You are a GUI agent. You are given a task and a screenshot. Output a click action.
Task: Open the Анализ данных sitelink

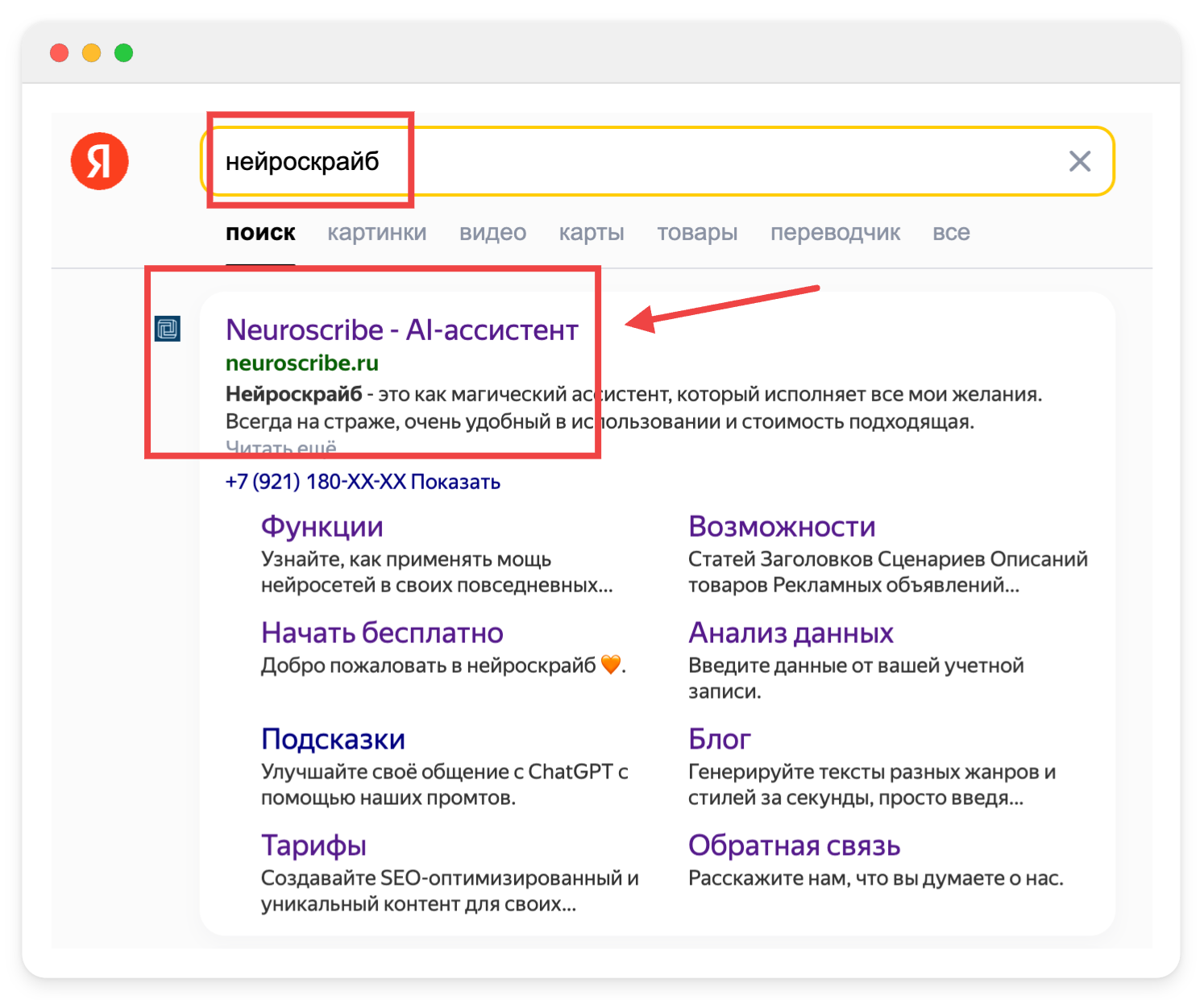[791, 633]
